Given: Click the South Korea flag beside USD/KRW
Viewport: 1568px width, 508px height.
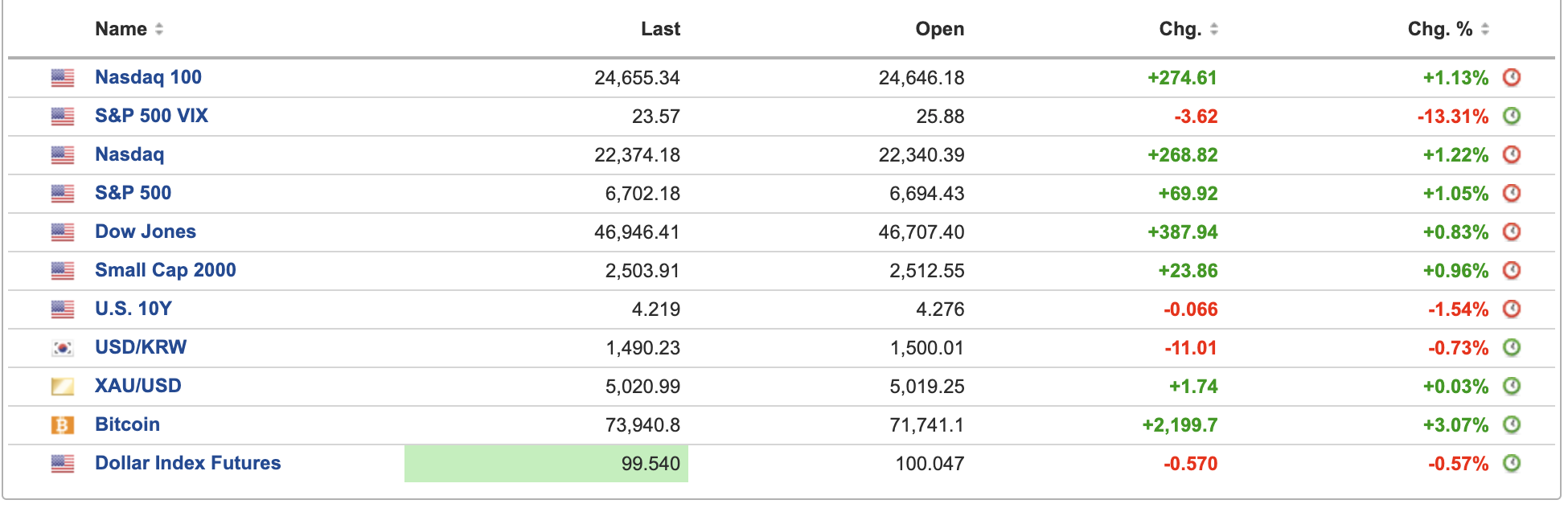Looking at the screenshot, I should [63, 348].
